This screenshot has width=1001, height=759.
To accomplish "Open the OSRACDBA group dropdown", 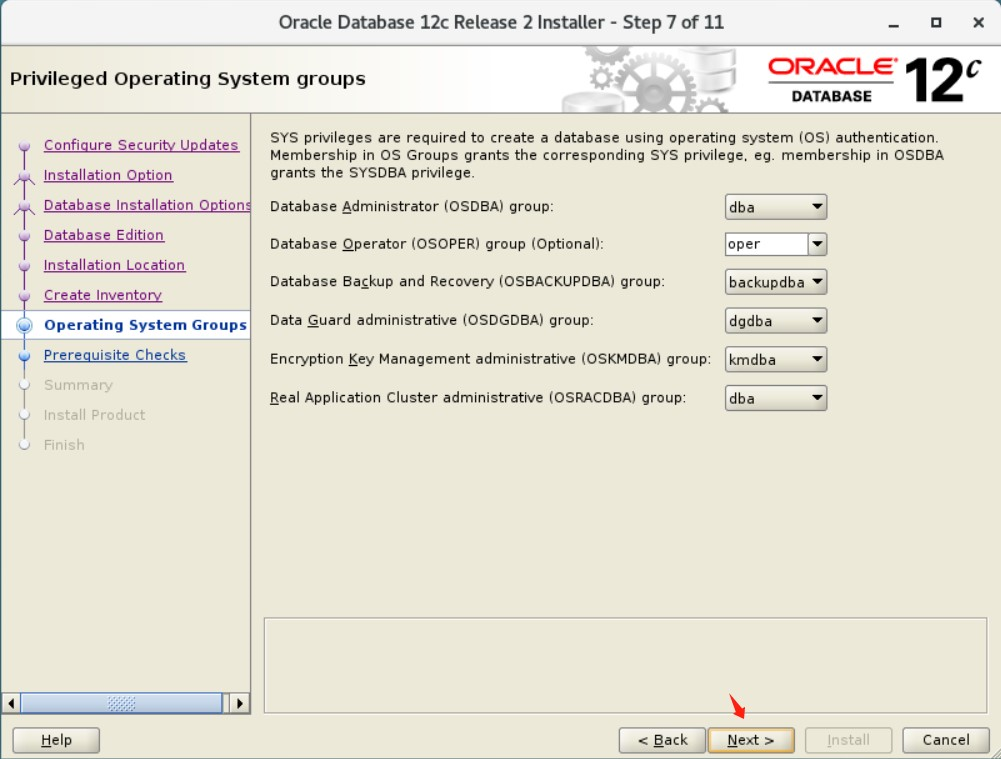I will [776, 398].
